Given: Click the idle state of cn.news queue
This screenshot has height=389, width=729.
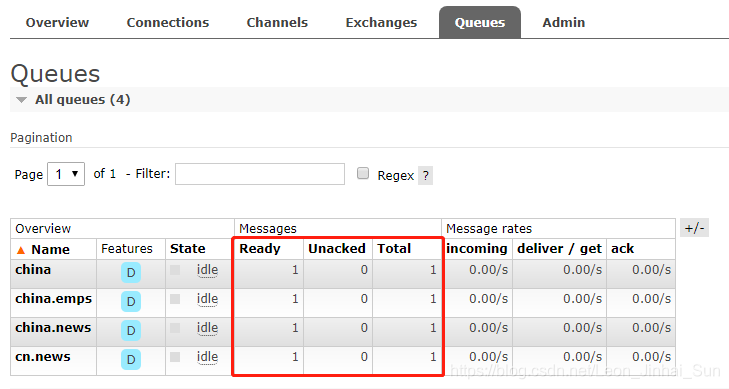Looking at the screenshot, I should (x=207, y=357).
